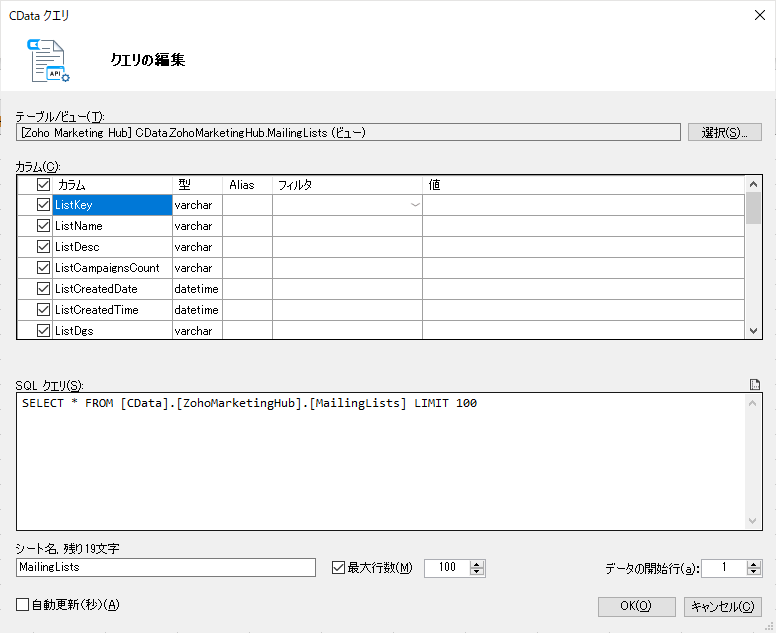Click the 値 column header
The image size is (776, 633).
coord(583,185)
